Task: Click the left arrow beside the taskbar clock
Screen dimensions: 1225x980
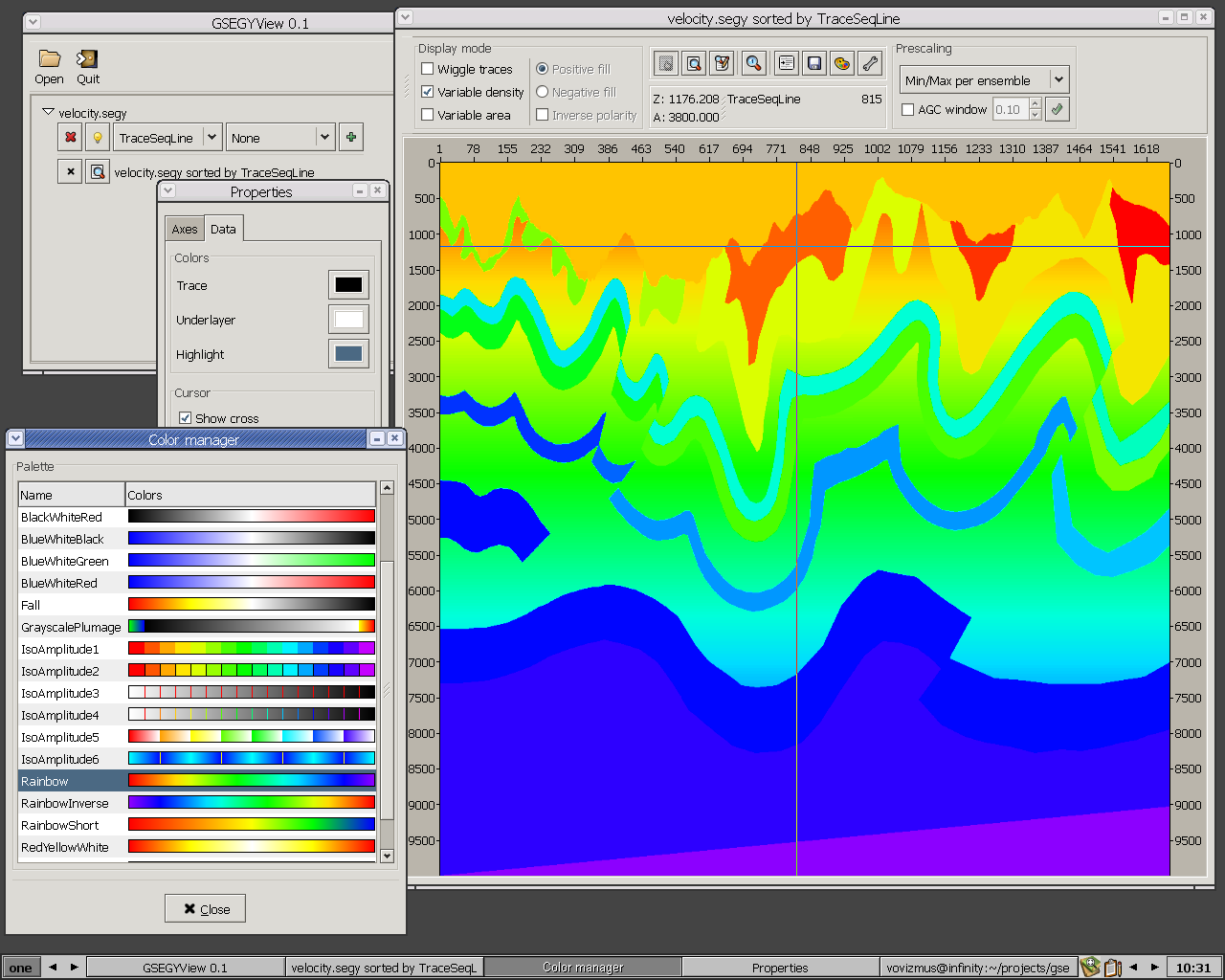Action: (1133, 968)
